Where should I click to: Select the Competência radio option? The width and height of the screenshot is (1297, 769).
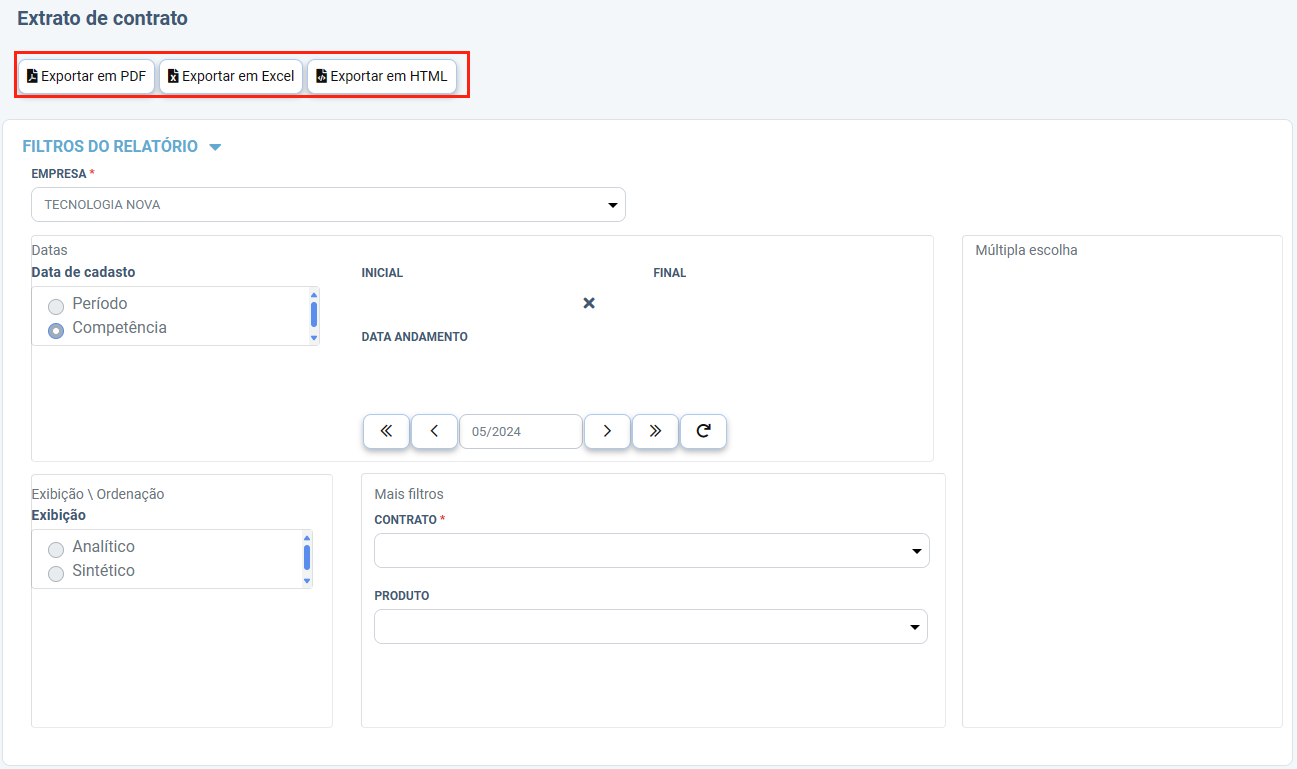(56, 329)
